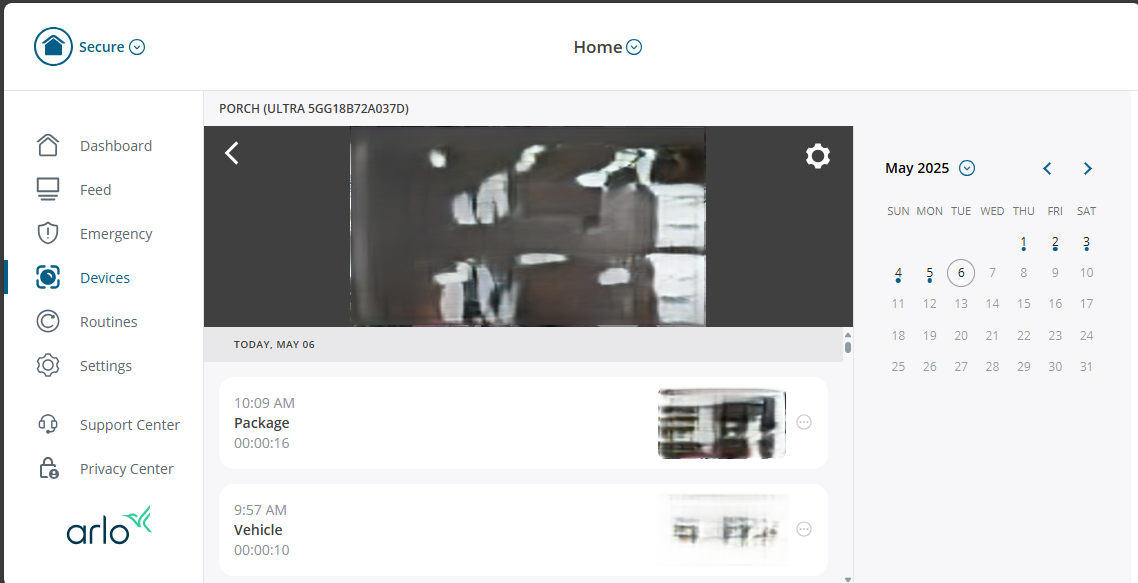Image resolution: width=1138 pixels, height=583 pixels.
Task: Open camera settings gear on video player
Action: [818, 156]
